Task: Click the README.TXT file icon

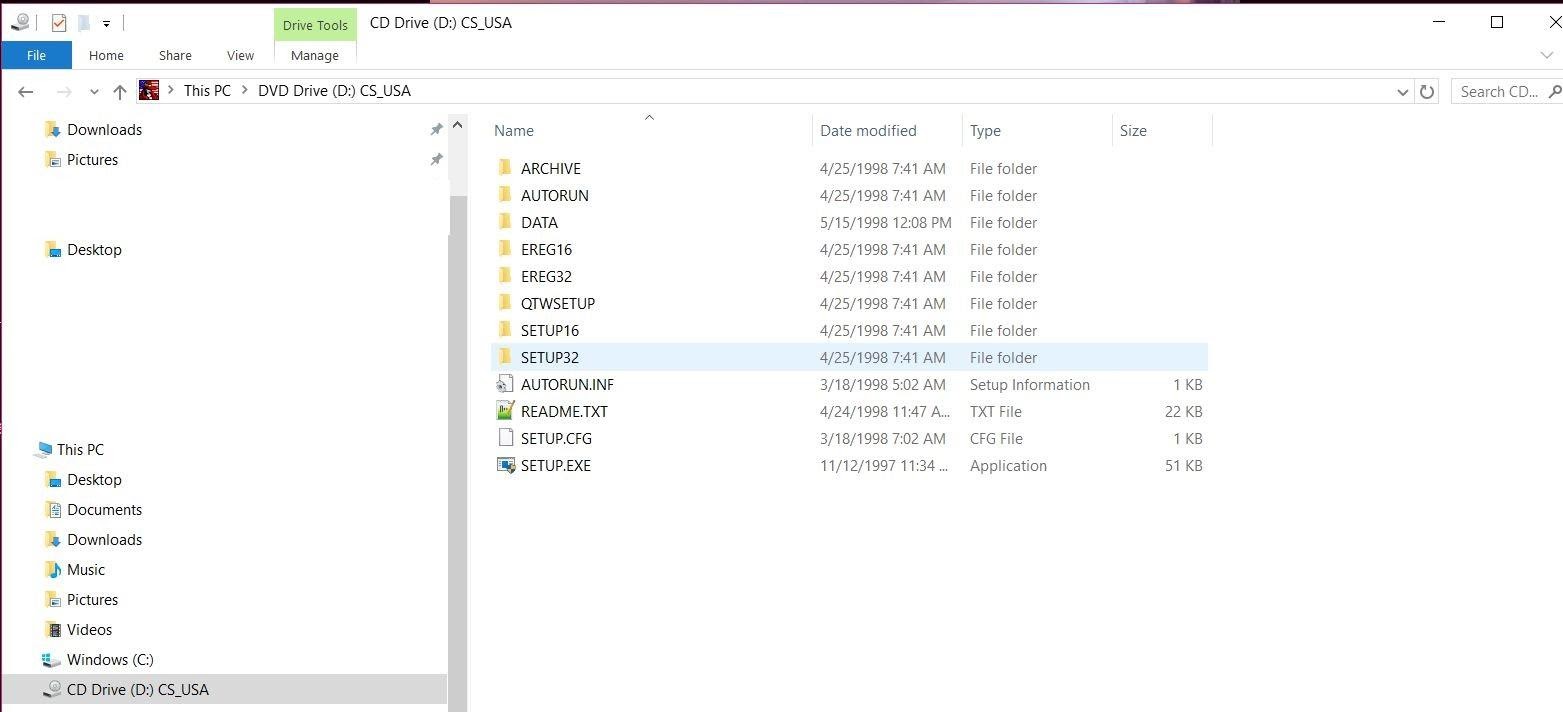Action: pos(506,411)
